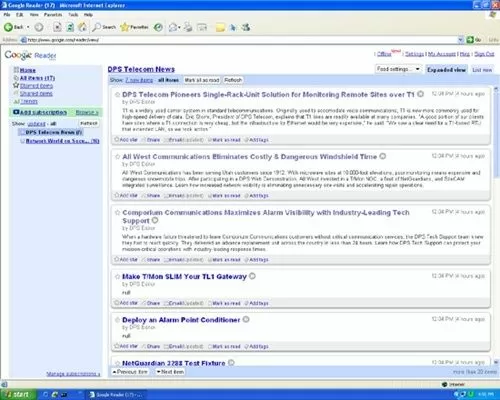The height and width of the screenshot is (400, 500).
Task: Click the IE Forward arrow button
Action: (39, 27)
